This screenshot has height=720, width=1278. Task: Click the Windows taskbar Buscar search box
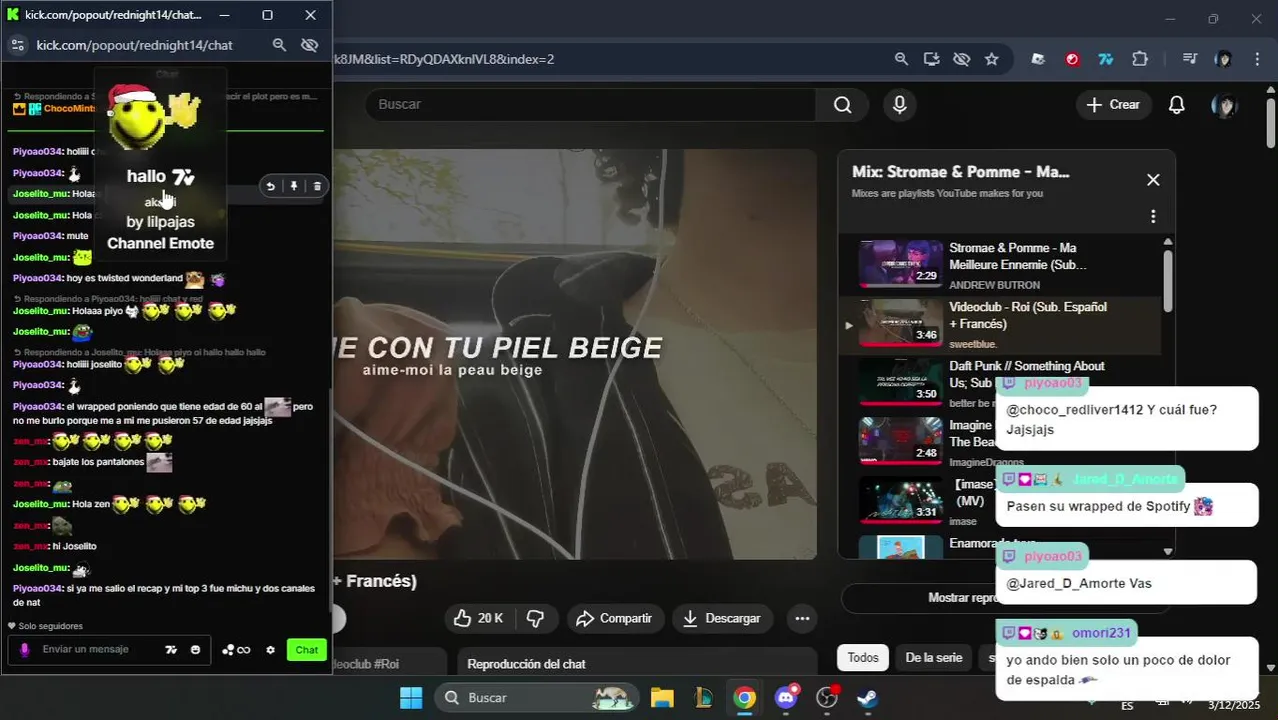(536, 698)
